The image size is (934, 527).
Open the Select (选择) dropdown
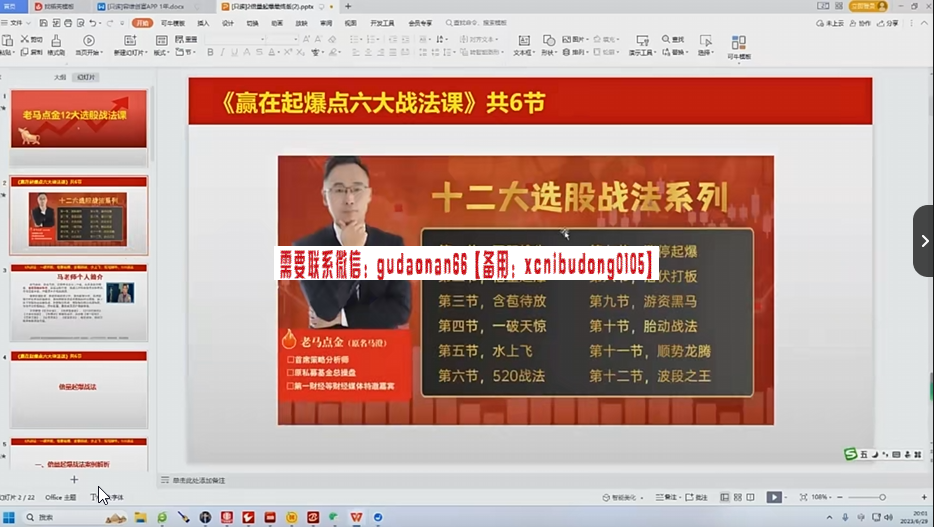pyautogui.click(x=706, y=45)
